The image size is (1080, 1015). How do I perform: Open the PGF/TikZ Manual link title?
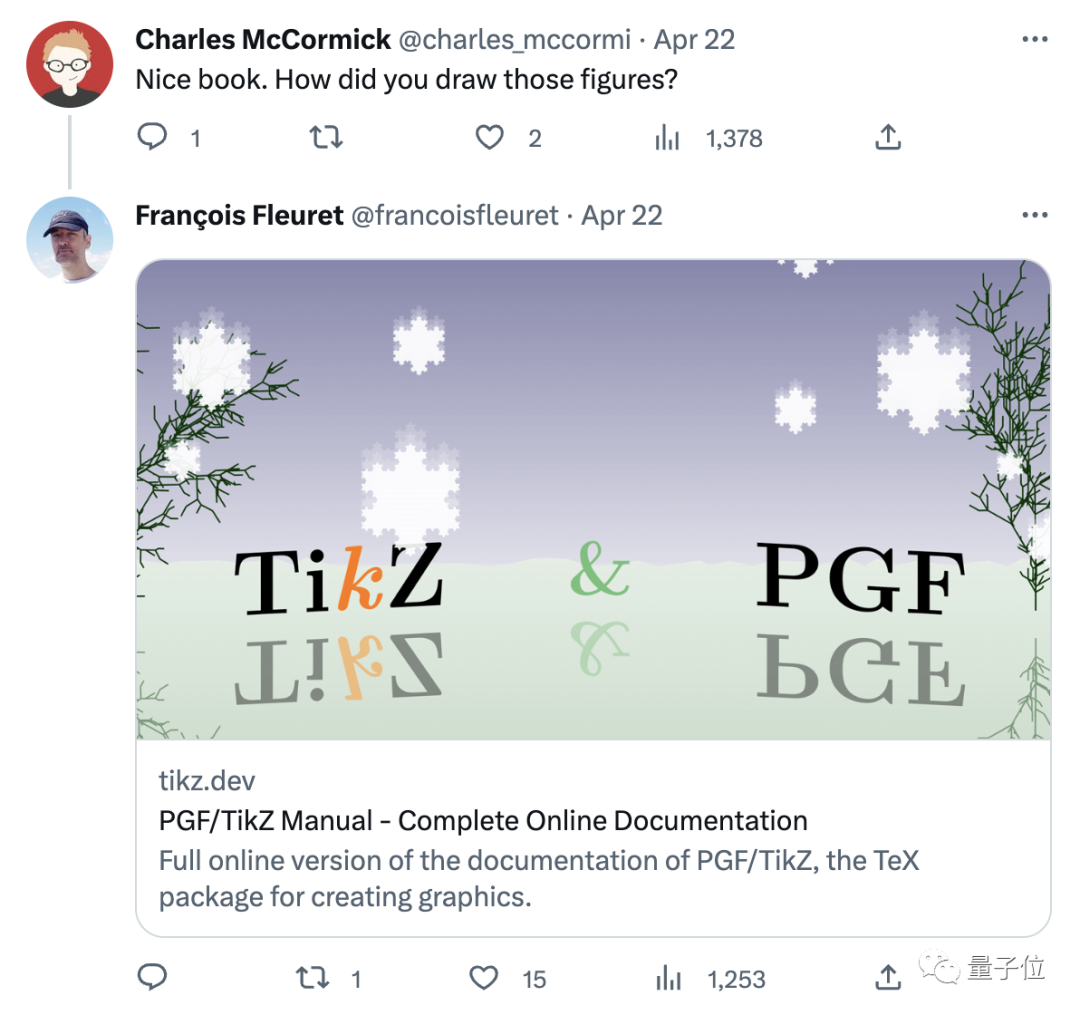click(x=483, y=821)
